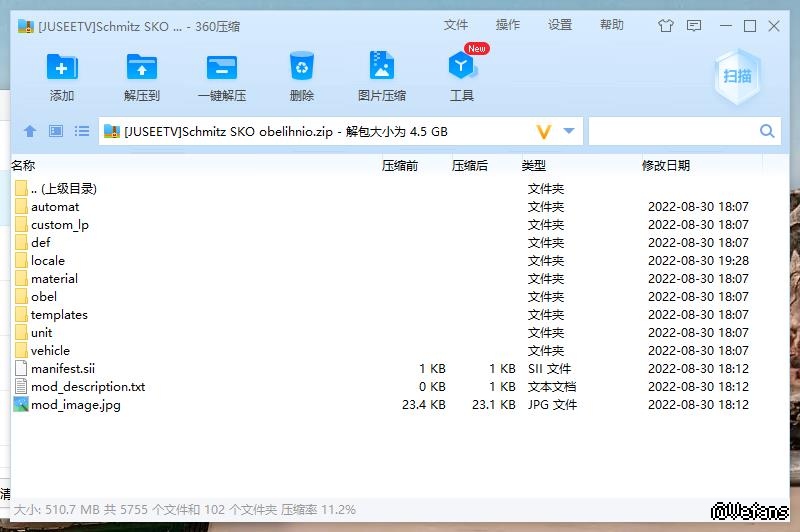Image resolution: width=800 pixels, height=532 pixels.
Task: Open the 文件 (file) menu
Action: click(x=456, y=25)
